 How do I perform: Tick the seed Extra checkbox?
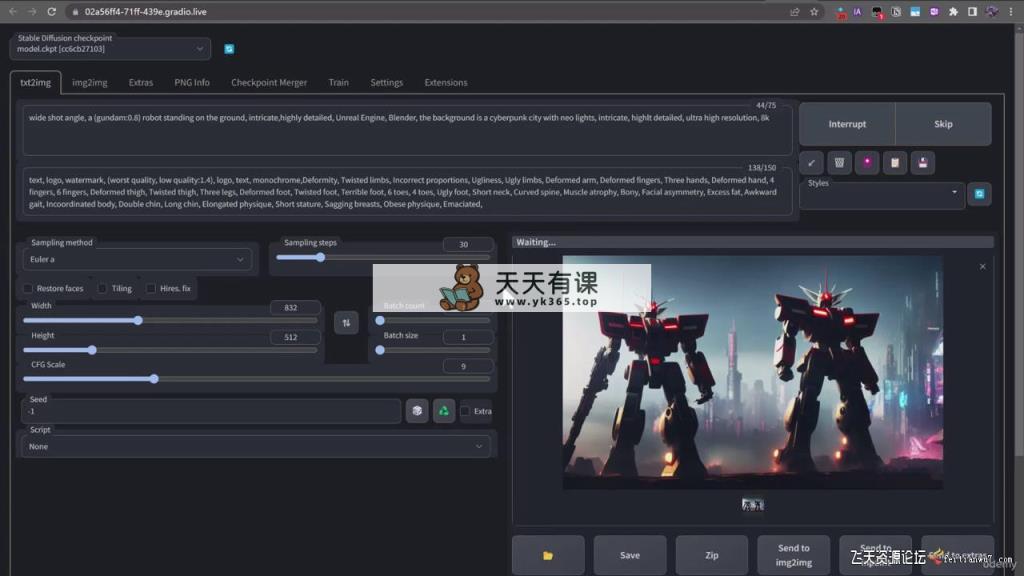[x=465, y=411]
